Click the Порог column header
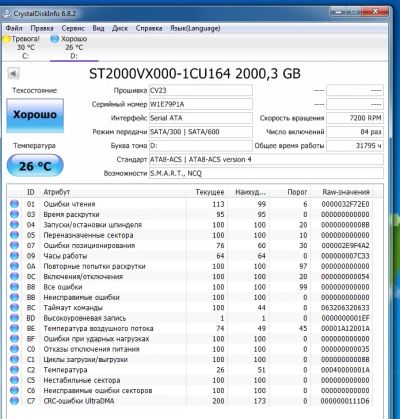Viewport: 400px width, 419px height. pos(297,192)
